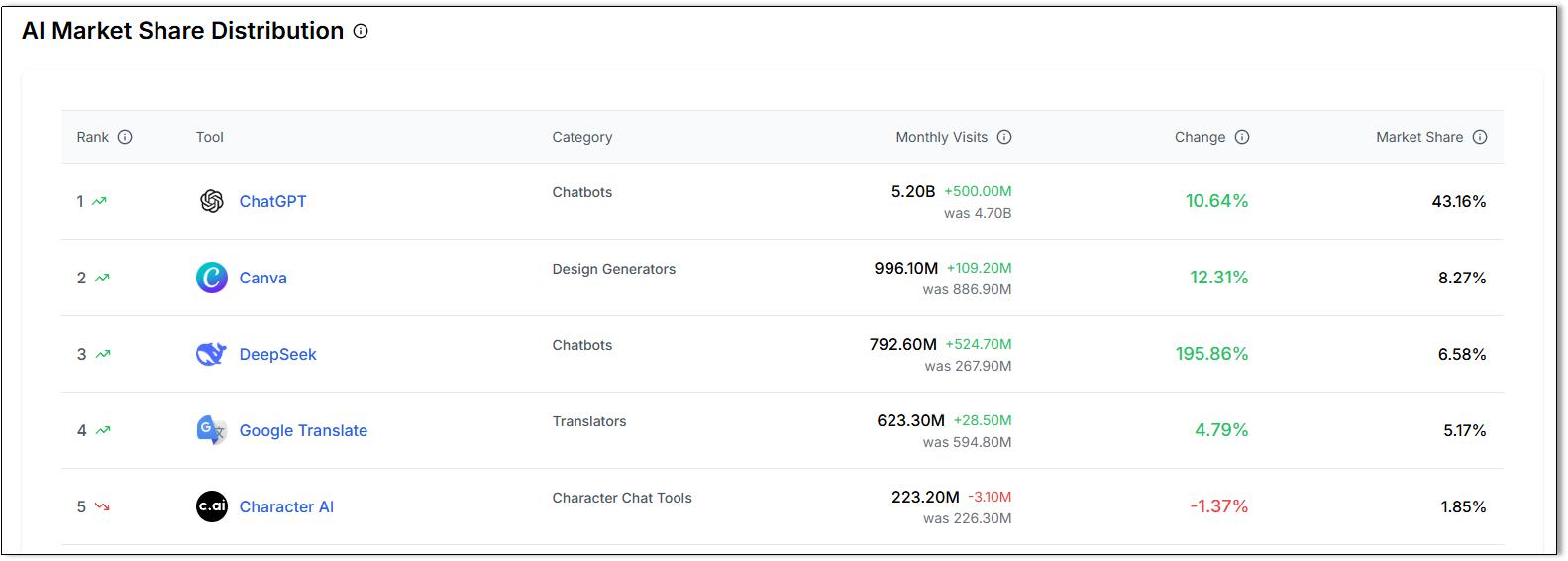Click the Monthly Visits column header

pos(941,137)
